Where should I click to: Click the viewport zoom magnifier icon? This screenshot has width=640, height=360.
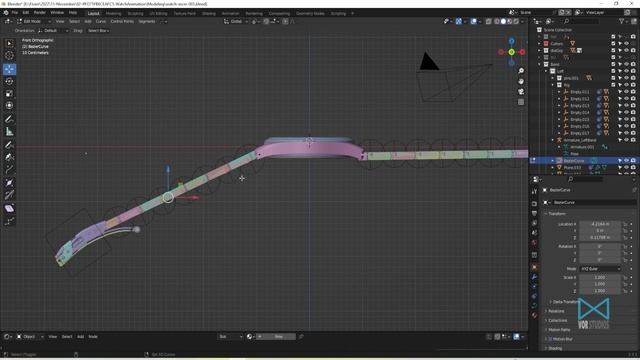click(x=521, y=71)
